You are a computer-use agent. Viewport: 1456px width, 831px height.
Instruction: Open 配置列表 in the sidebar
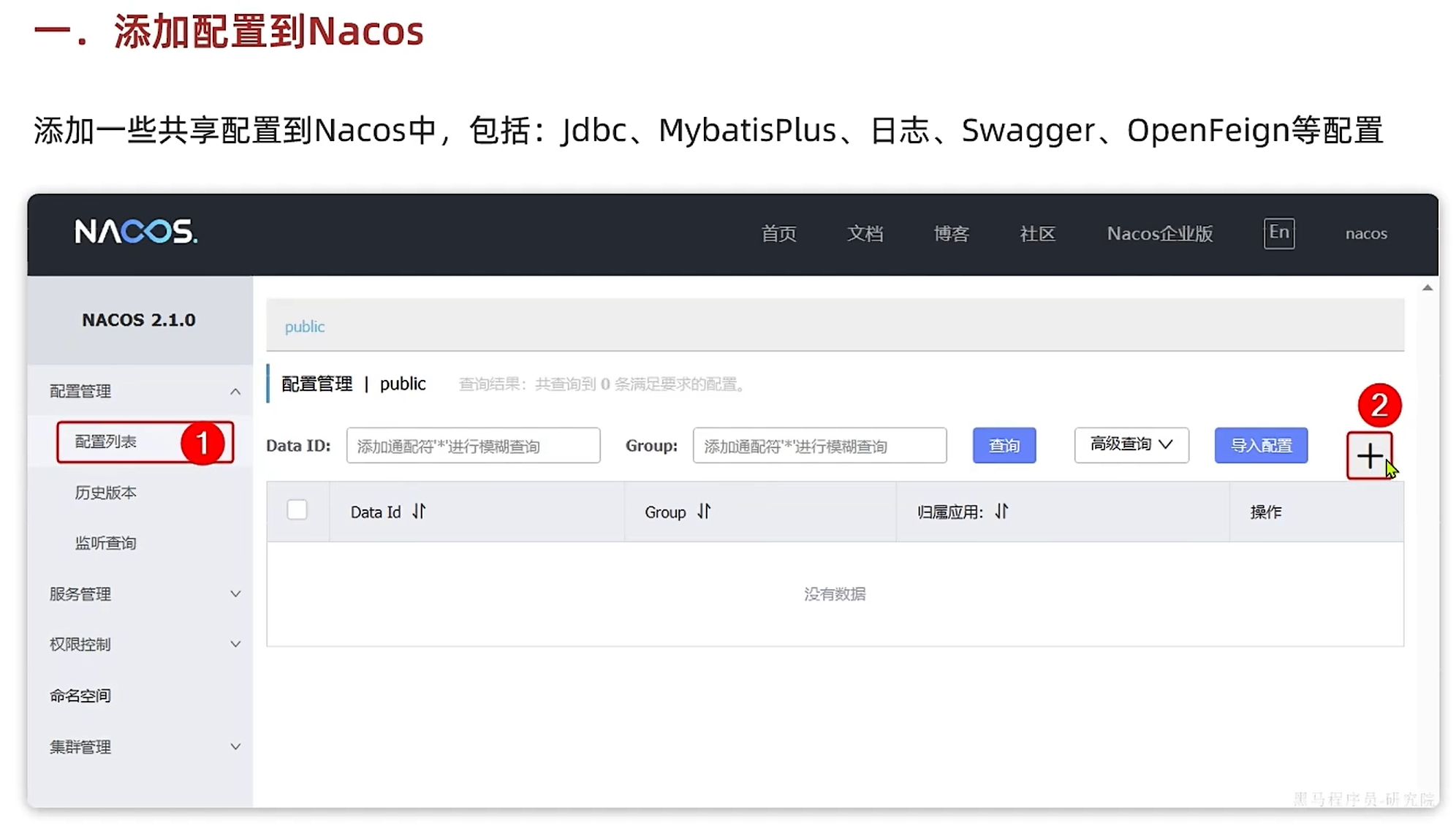coord(106,441)
